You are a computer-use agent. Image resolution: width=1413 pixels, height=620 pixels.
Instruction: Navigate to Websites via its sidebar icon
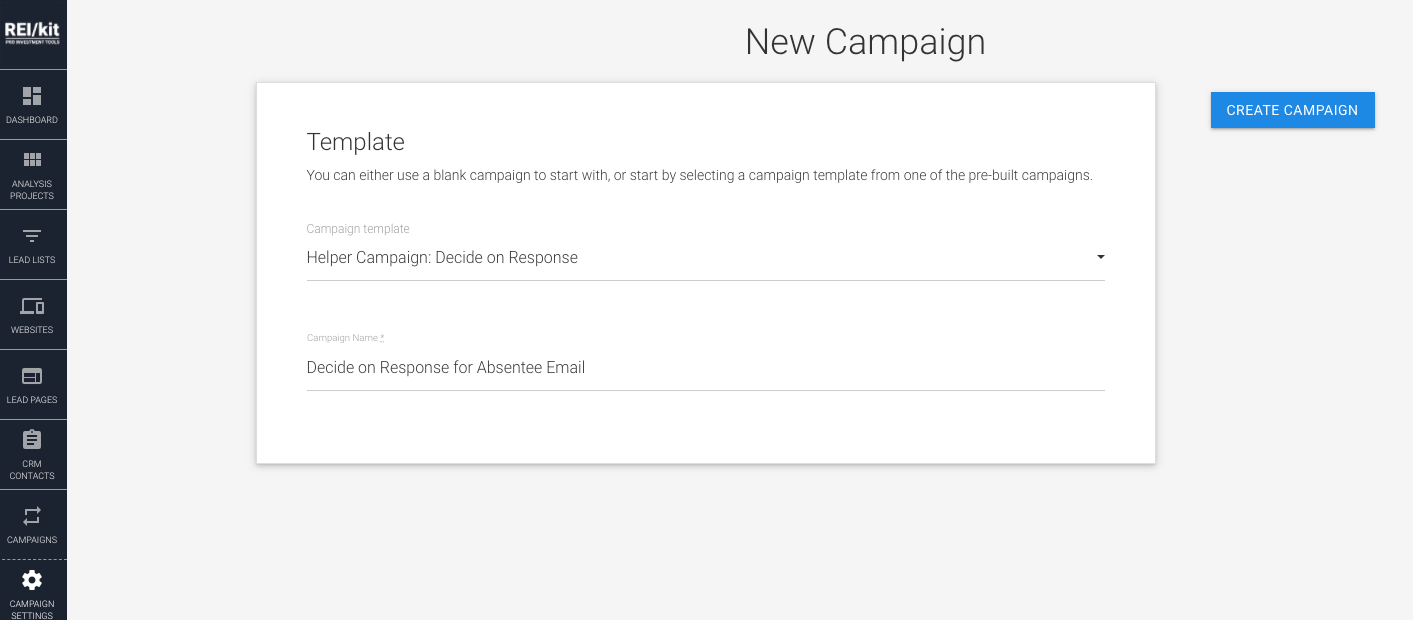click(x=33, y=314)
